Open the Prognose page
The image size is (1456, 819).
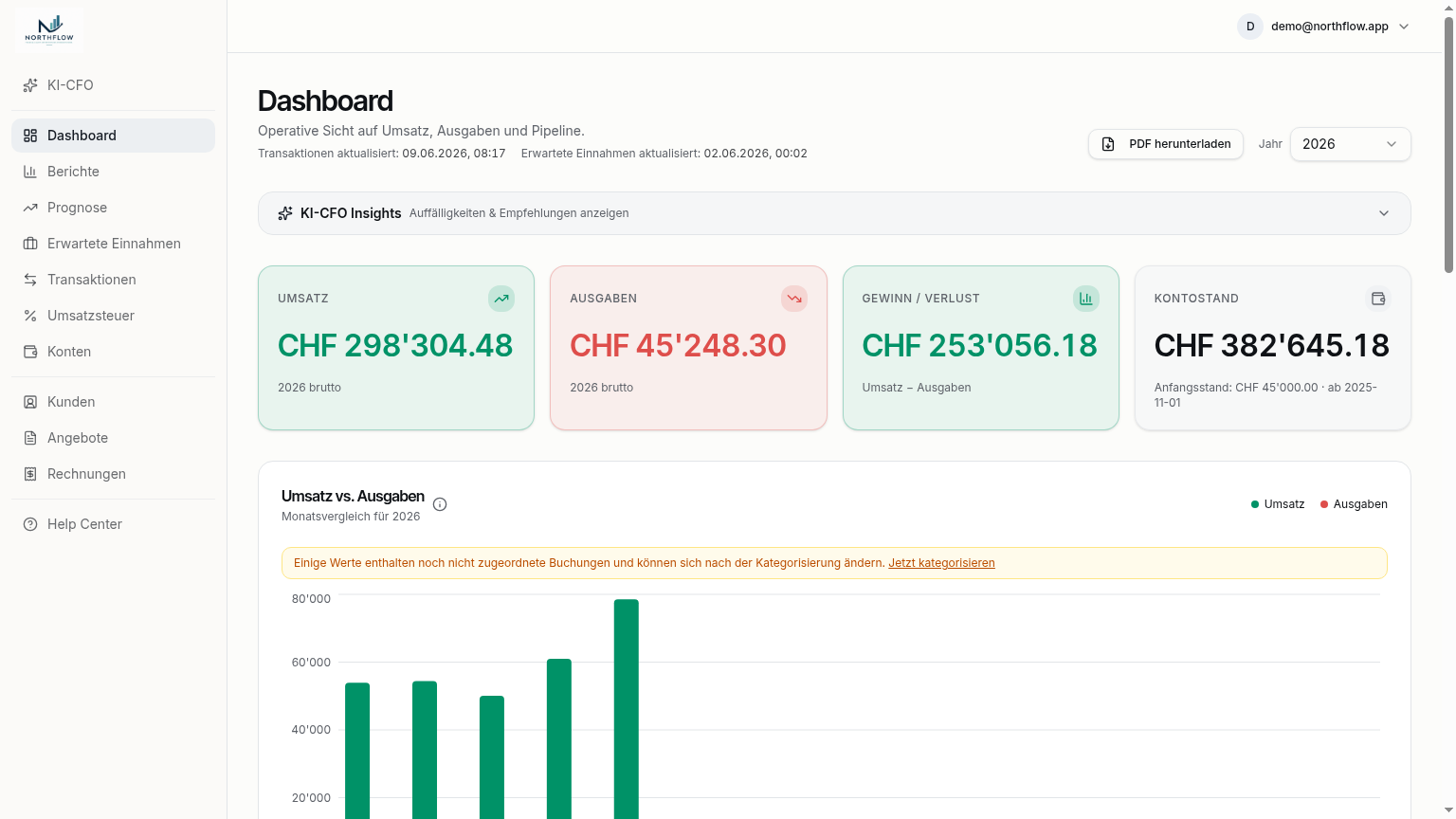pos(113,208)
